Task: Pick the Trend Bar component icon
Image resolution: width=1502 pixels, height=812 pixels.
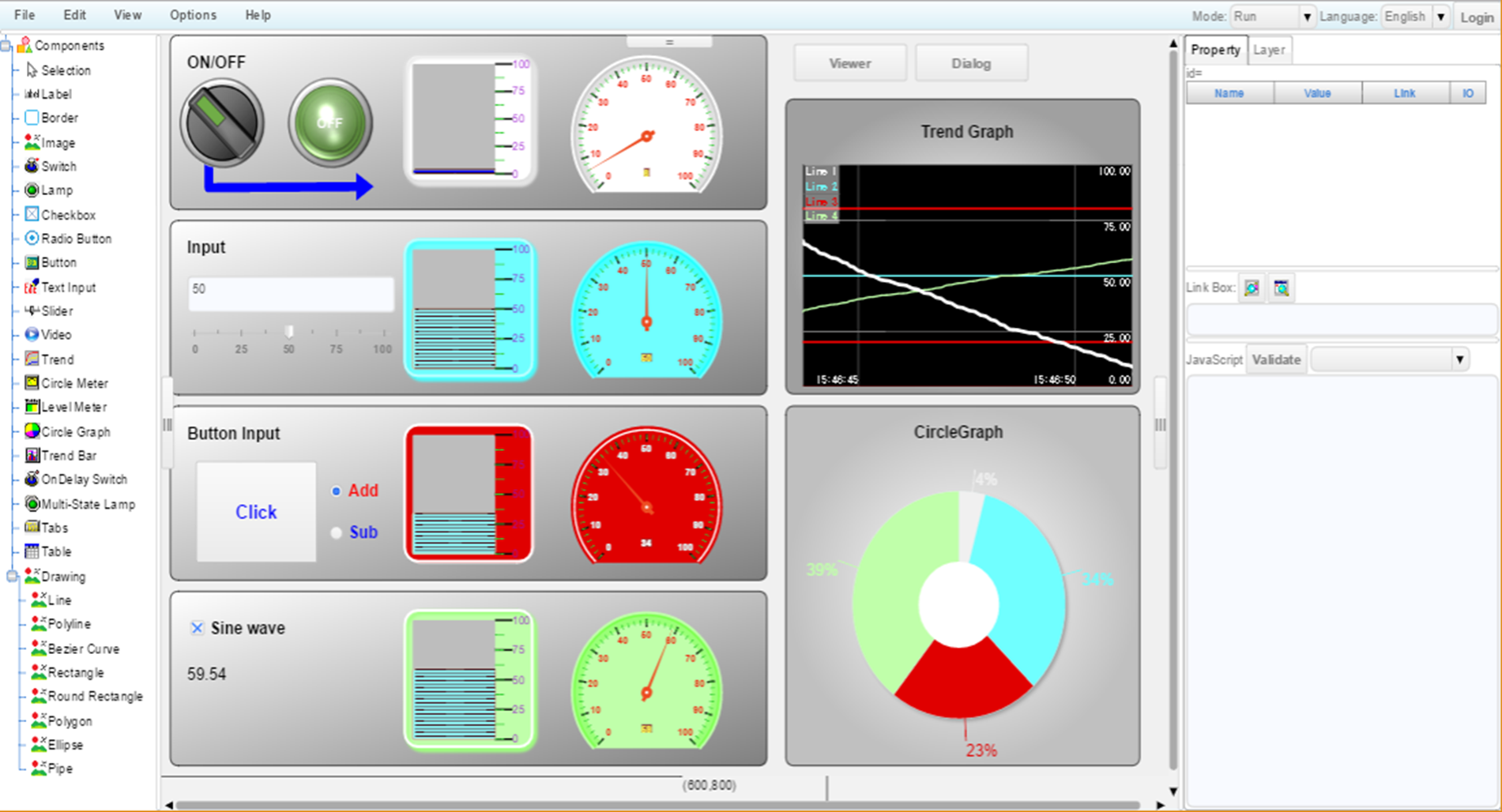Action: coord(32,455)
